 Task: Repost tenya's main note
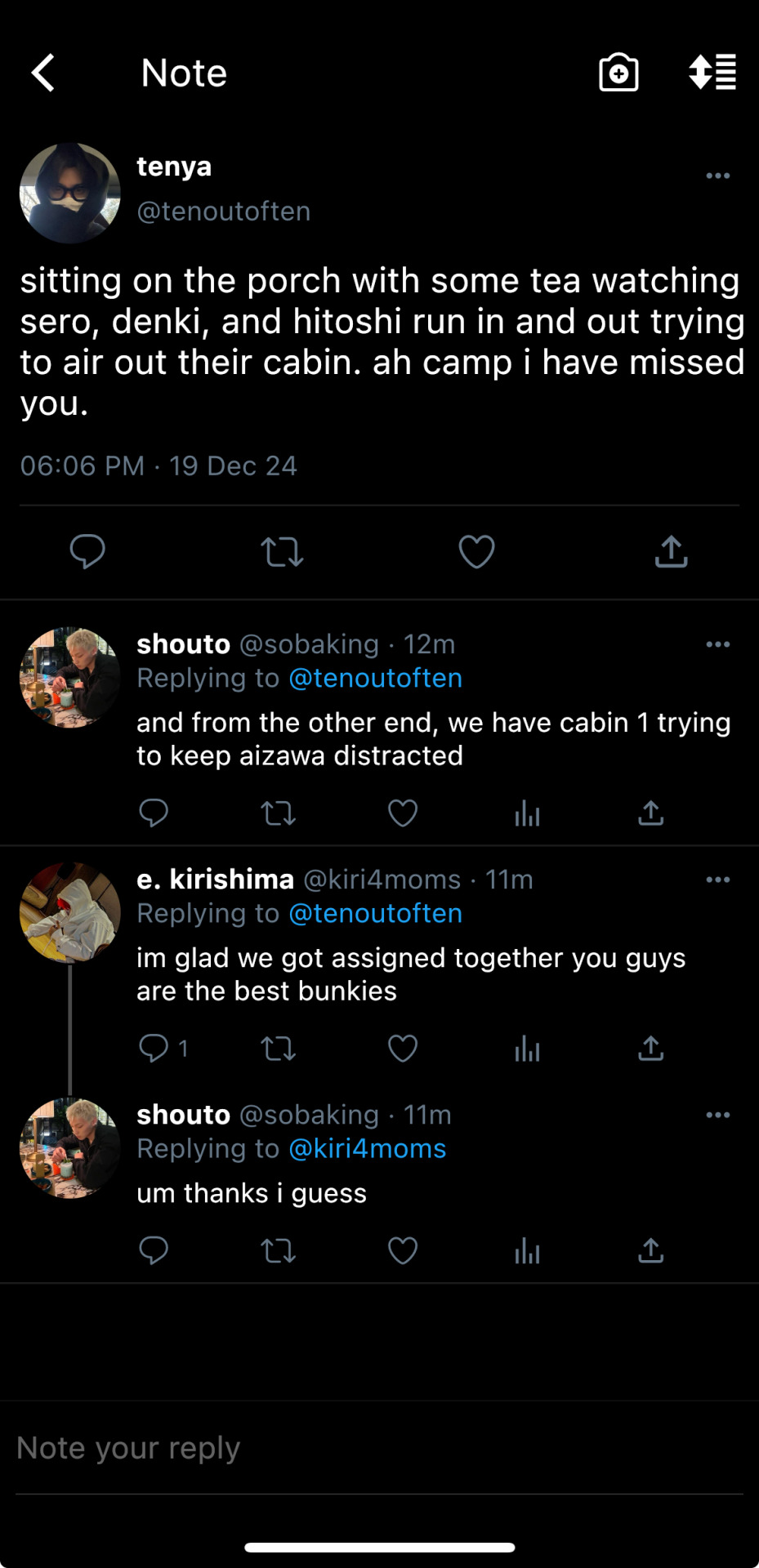tap(282, 552)
